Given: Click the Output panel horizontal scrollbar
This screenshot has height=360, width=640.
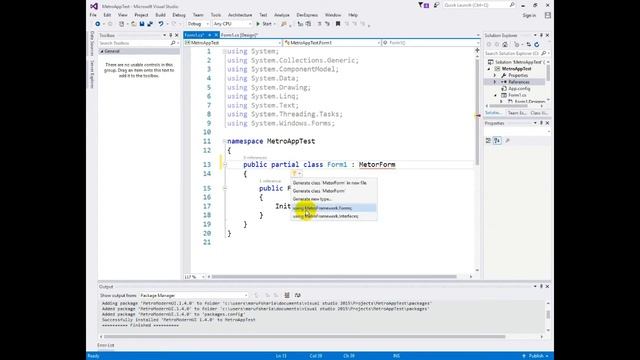Looking at the screenshot, I should (x=304, y=337).
